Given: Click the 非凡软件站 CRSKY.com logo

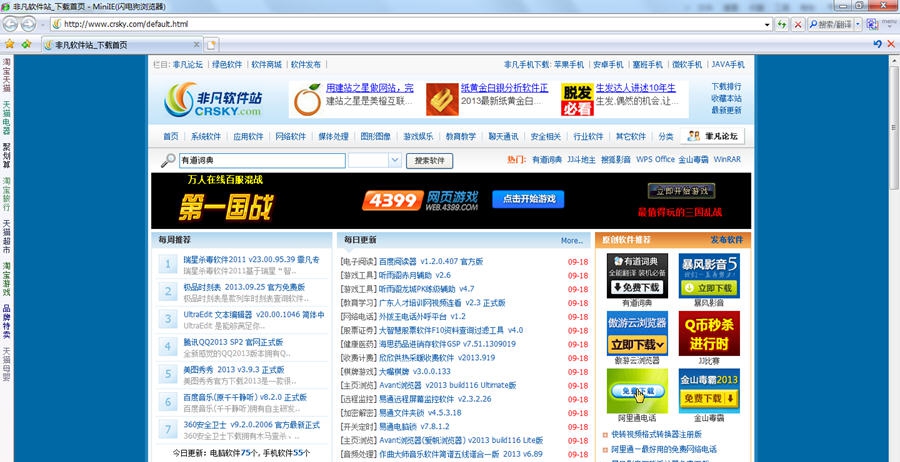Looking at the screenshot, I should (x=214, y=99).
